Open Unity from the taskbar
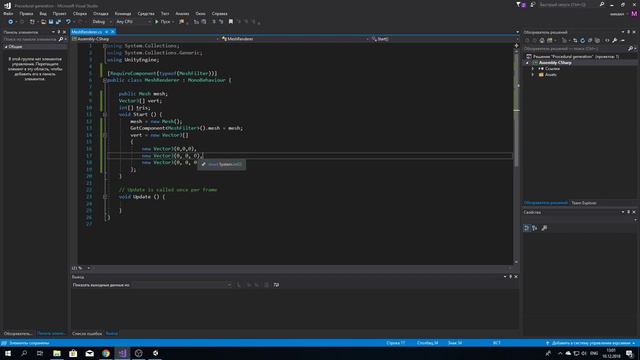 [x=155, y=353]
